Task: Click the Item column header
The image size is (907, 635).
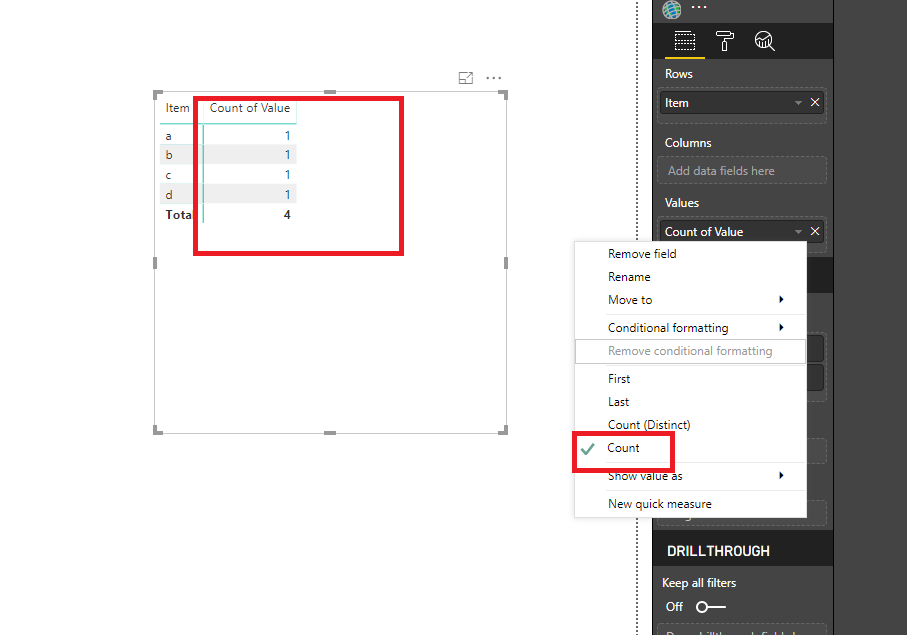Action: [177, 108]
